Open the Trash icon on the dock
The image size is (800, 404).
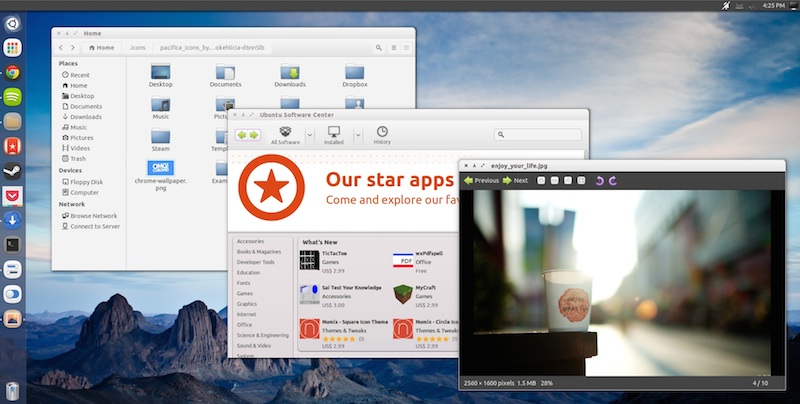click(x=12, y=390)
